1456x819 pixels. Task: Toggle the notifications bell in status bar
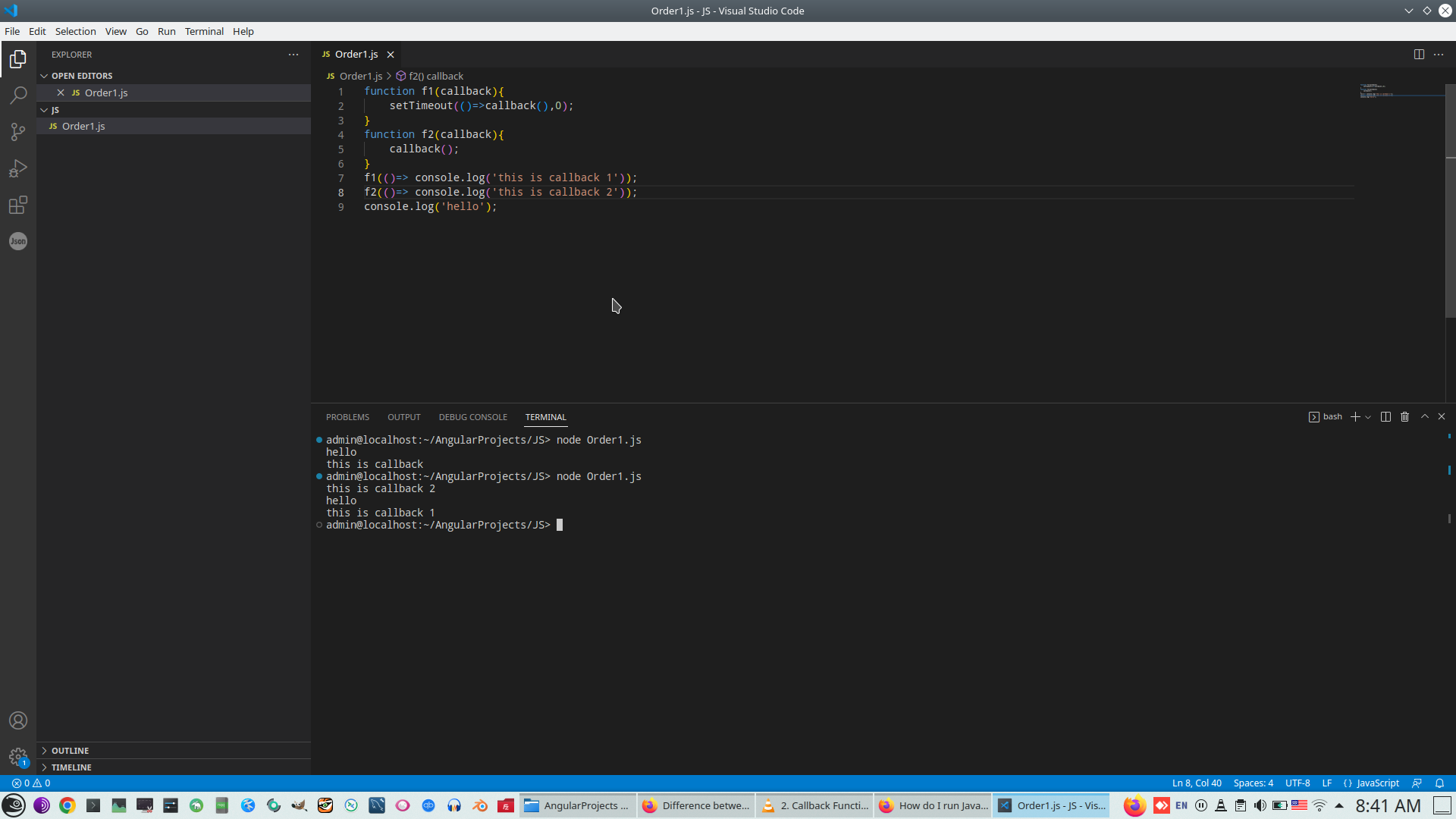click(1439, 783)
